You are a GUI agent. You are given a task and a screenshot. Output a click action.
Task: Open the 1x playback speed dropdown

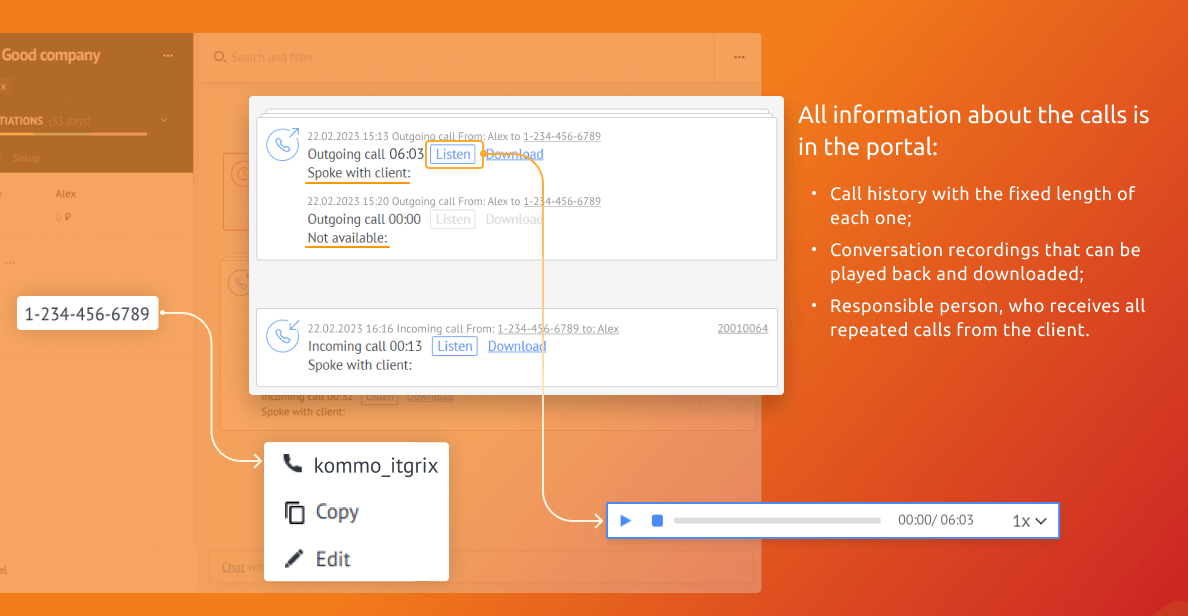tap(1029, 521)
